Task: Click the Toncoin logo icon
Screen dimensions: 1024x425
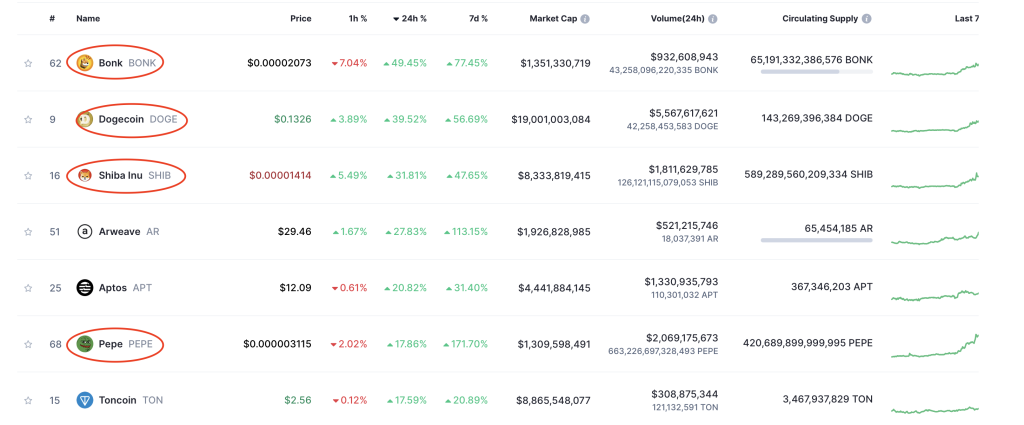Action: (85, 400)
